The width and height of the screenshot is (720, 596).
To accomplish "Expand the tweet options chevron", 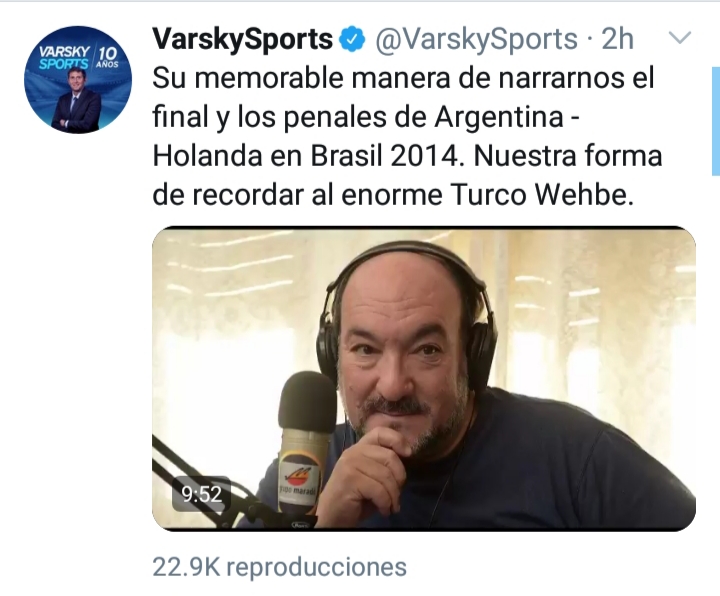I will 680,38.
